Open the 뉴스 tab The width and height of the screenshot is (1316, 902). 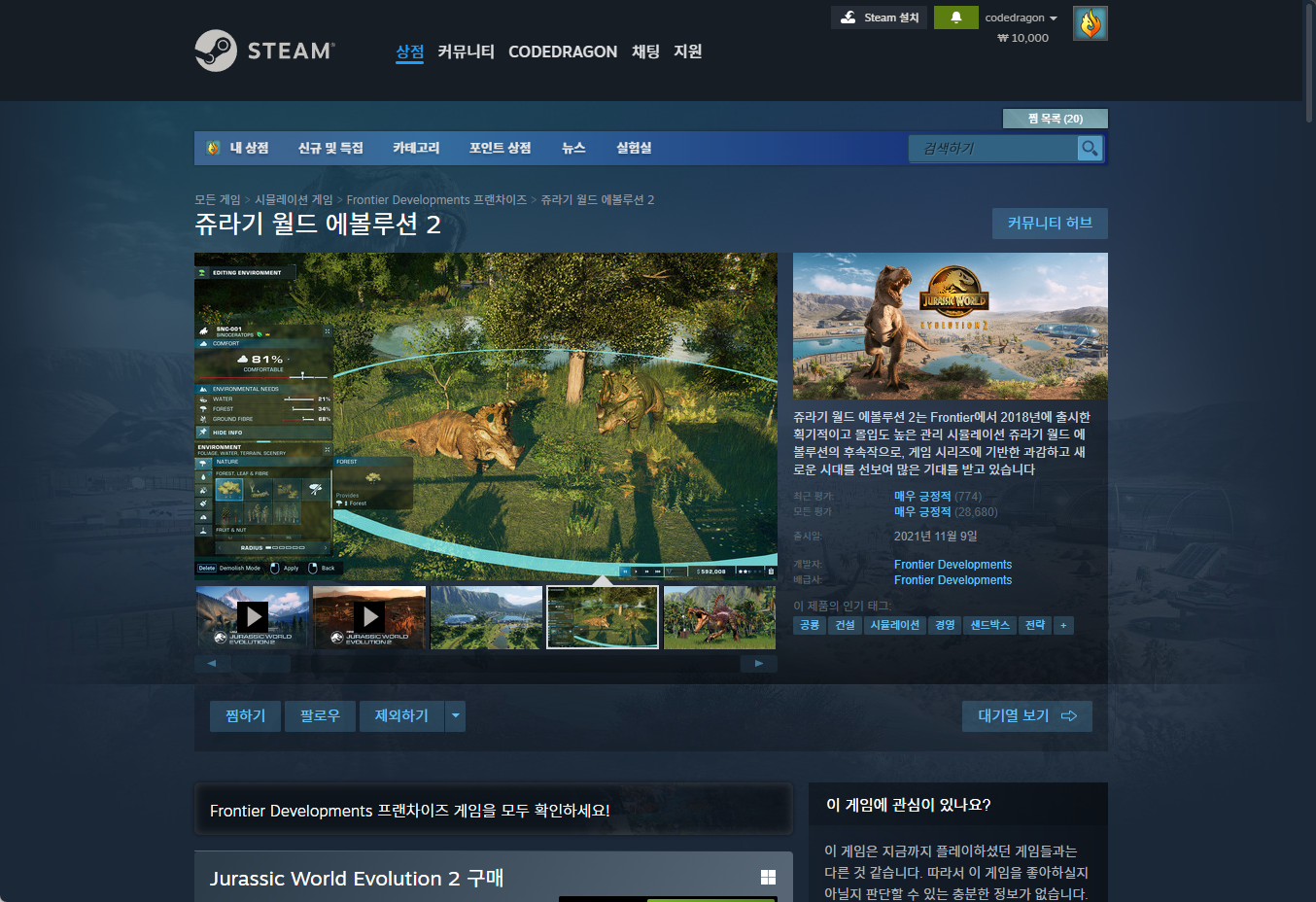tap(573, 148)
